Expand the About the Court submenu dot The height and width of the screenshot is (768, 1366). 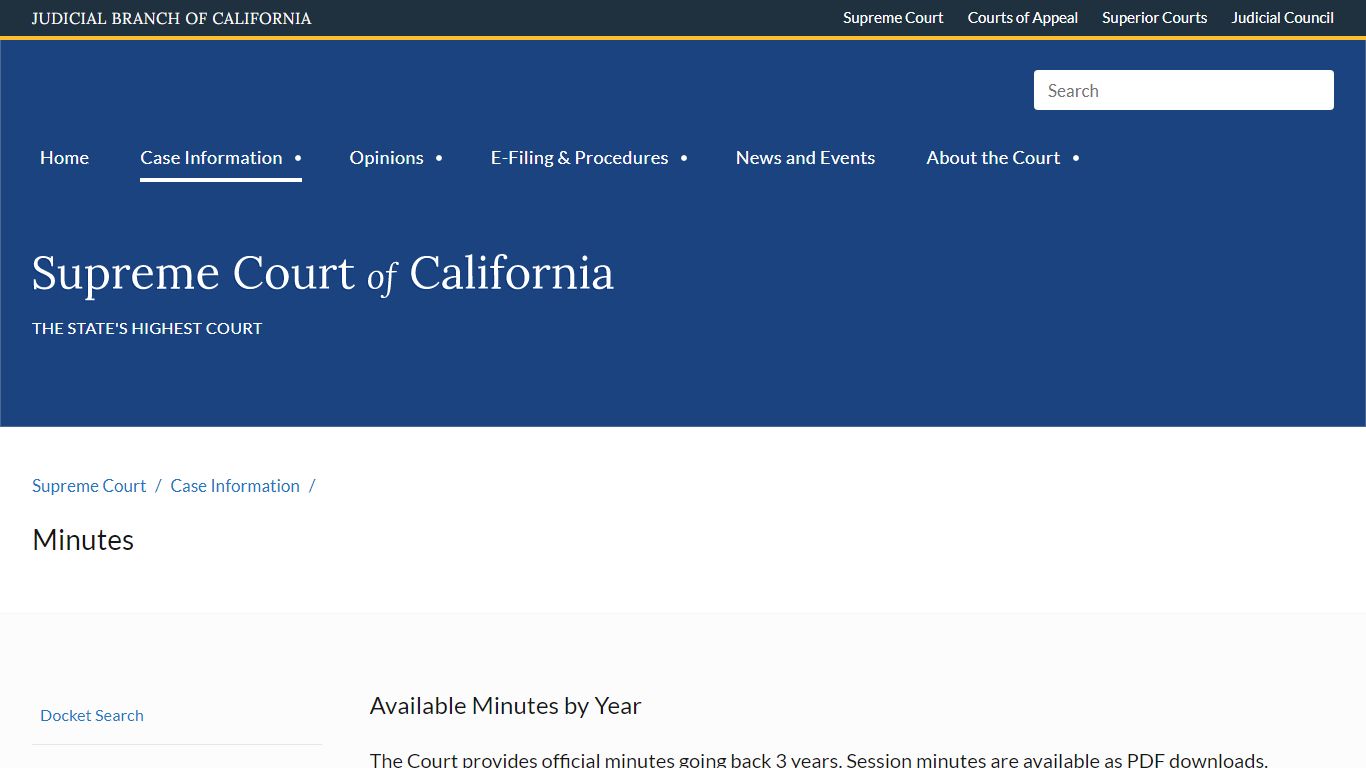(1076, 158)
